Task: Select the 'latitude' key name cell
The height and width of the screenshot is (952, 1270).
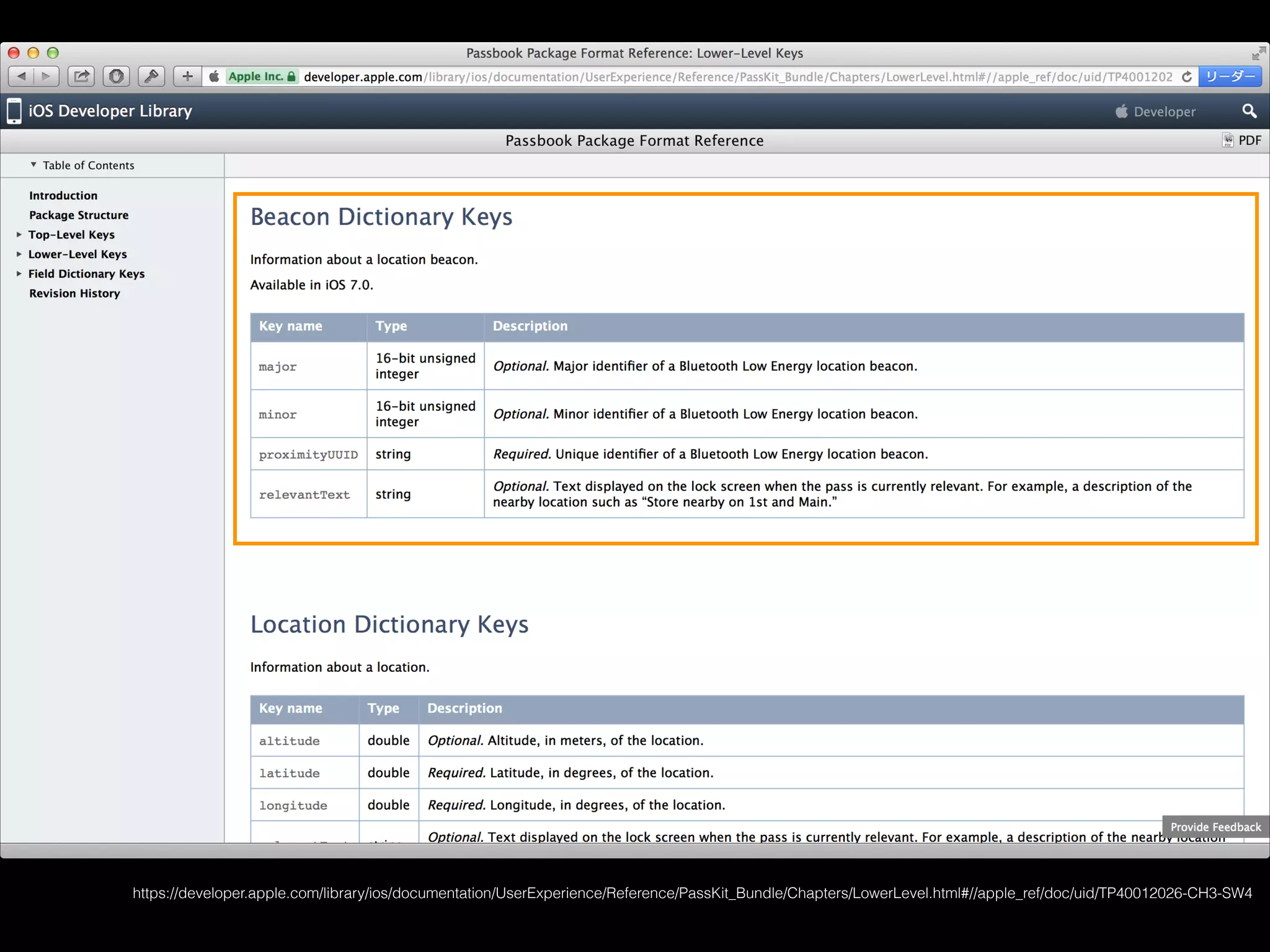Action: tap(304, 773)
